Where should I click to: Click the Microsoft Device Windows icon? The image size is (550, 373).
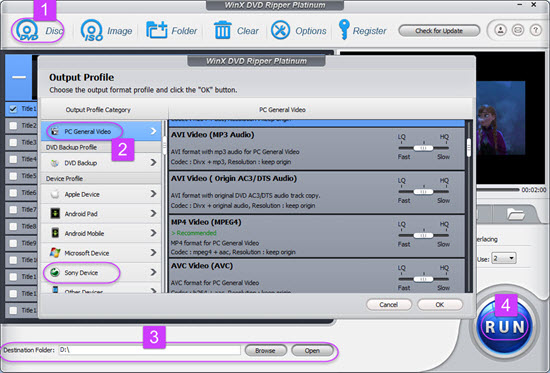pos(55,253)
